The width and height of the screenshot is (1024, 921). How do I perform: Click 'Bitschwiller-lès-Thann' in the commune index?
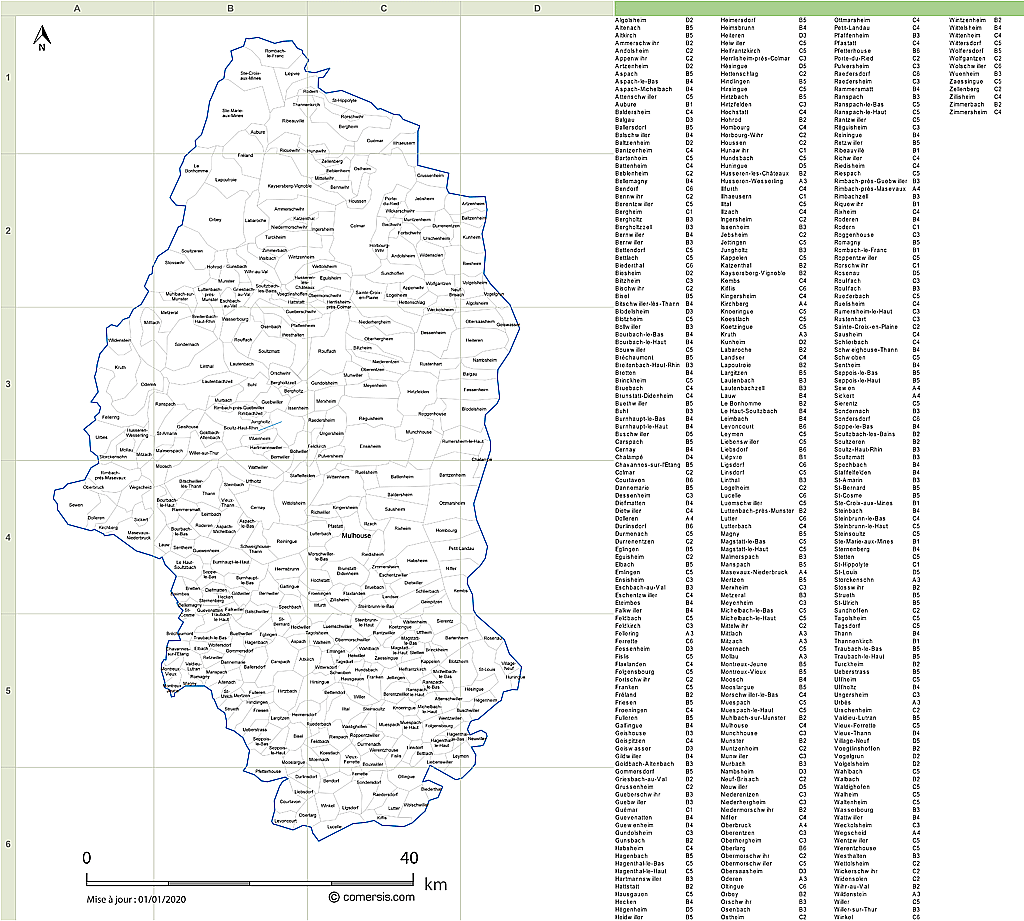[x=647, y=304]
